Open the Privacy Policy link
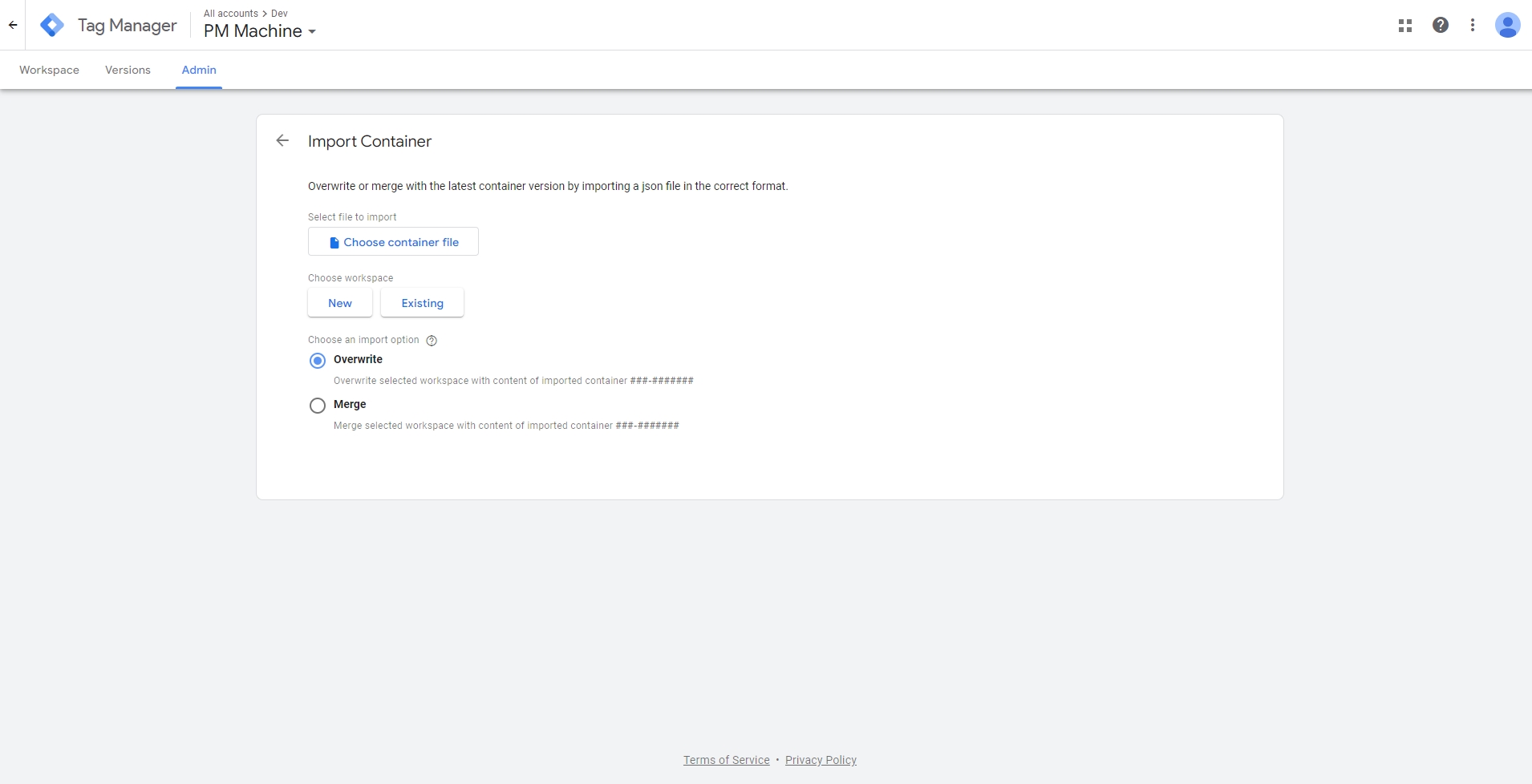 pos(821,760)
